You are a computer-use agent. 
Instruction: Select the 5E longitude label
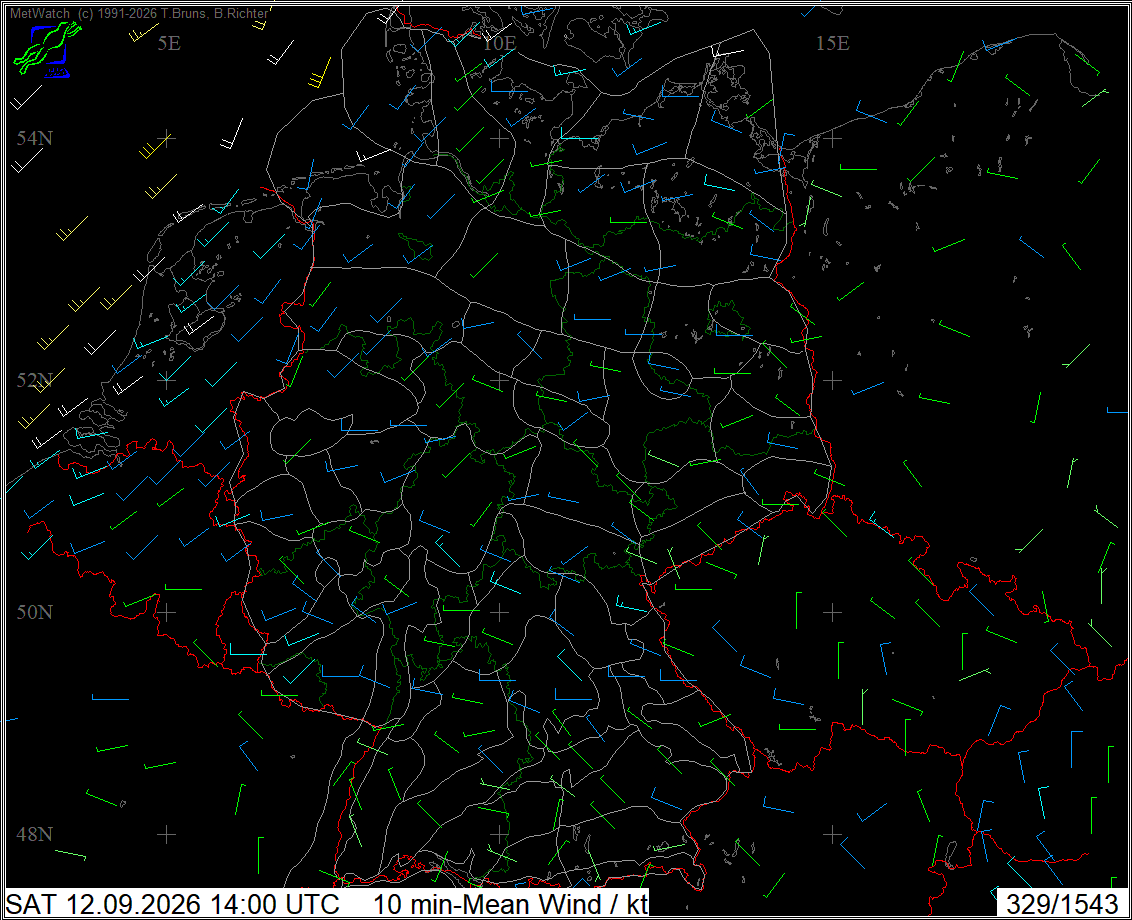tap(169, 43)
